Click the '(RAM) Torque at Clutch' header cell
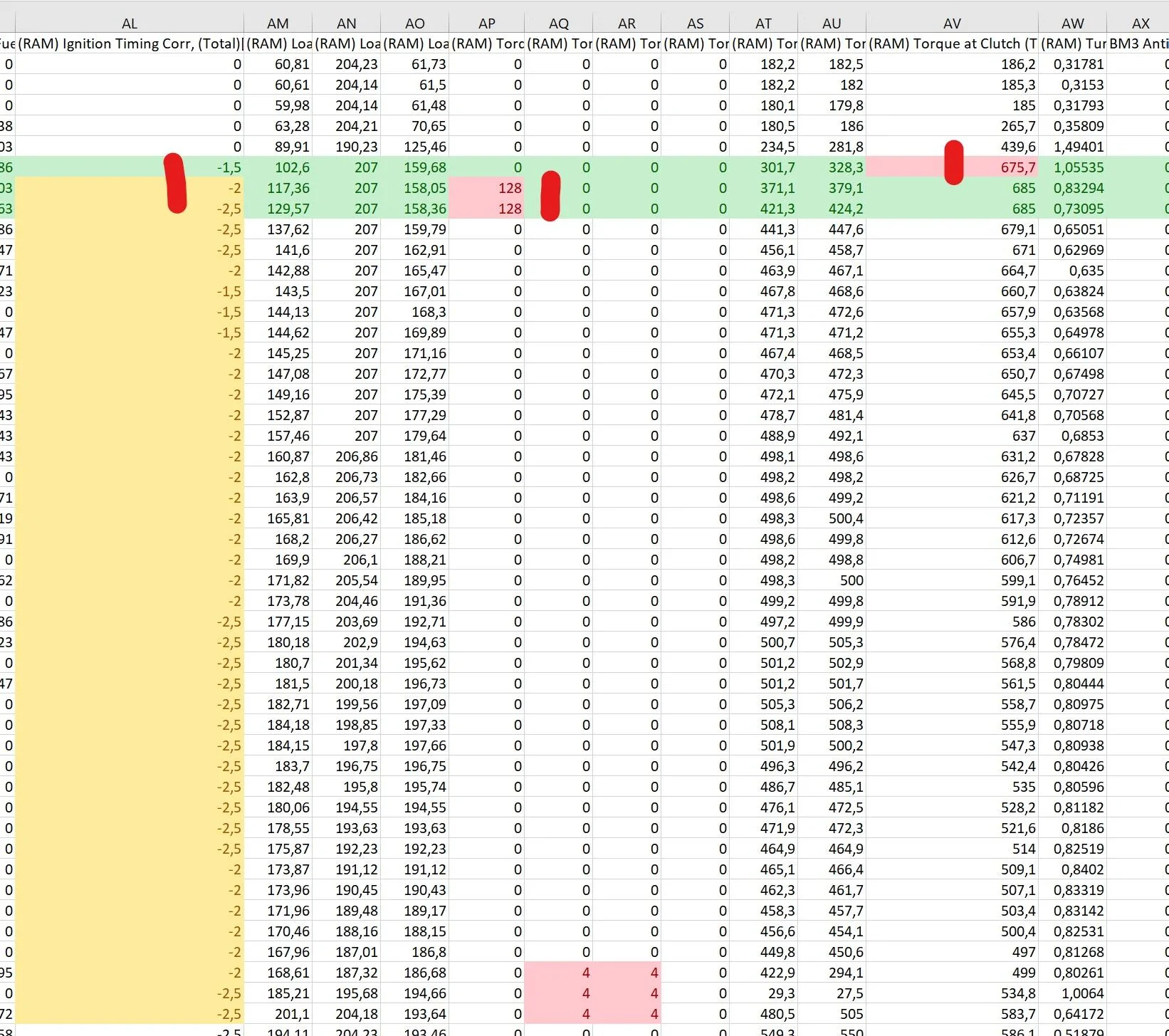Viewport: 1169px width, 1036px height. pos(952,43)
